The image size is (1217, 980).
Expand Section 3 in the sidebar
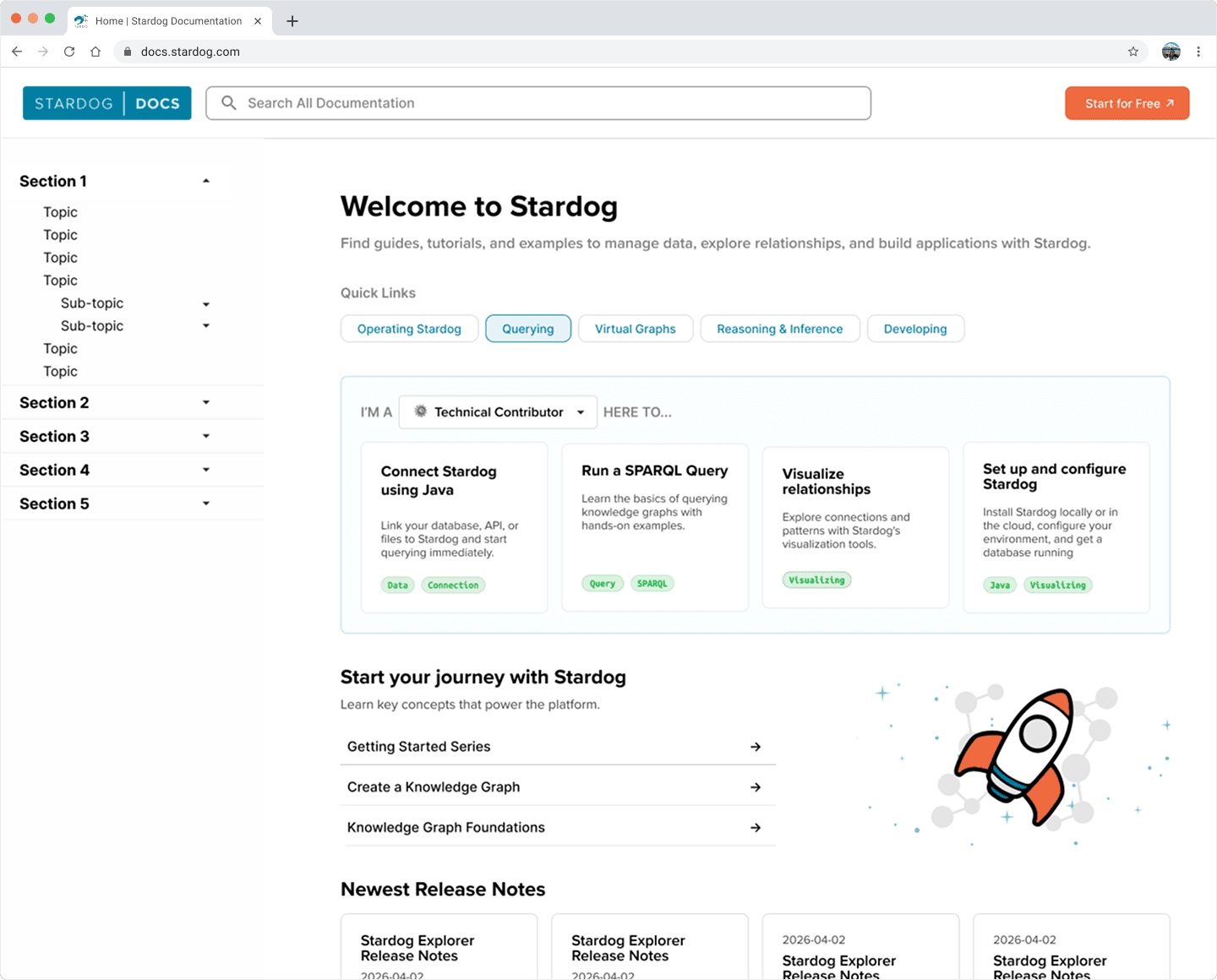coord(206,436)
